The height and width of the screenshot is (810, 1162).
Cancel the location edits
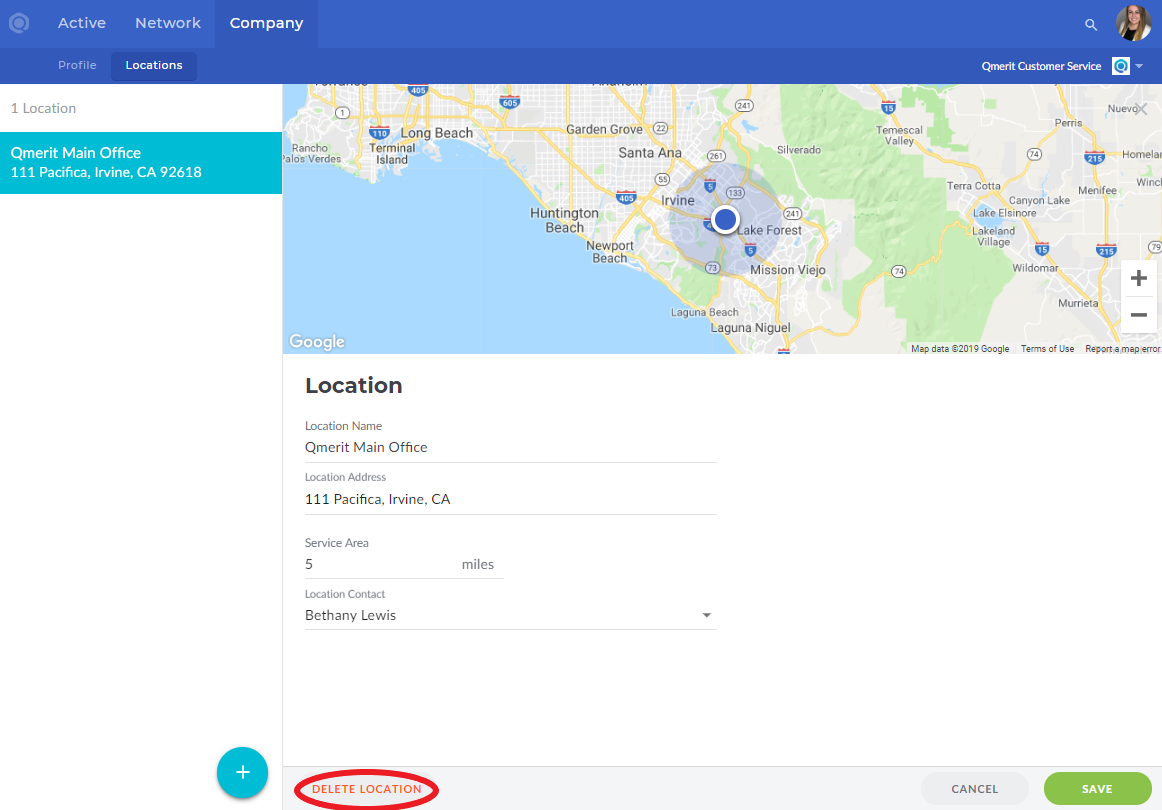click(974, 789)
